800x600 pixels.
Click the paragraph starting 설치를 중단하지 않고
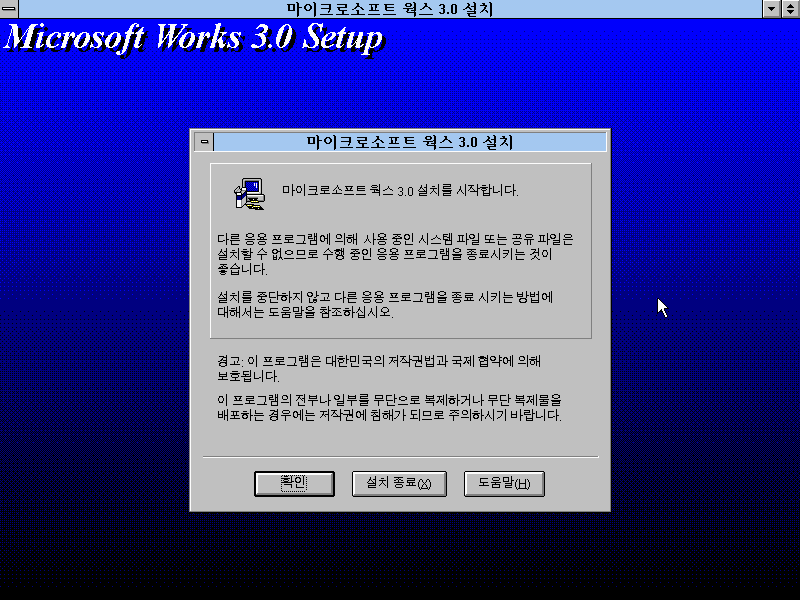[x=385, y=304]
